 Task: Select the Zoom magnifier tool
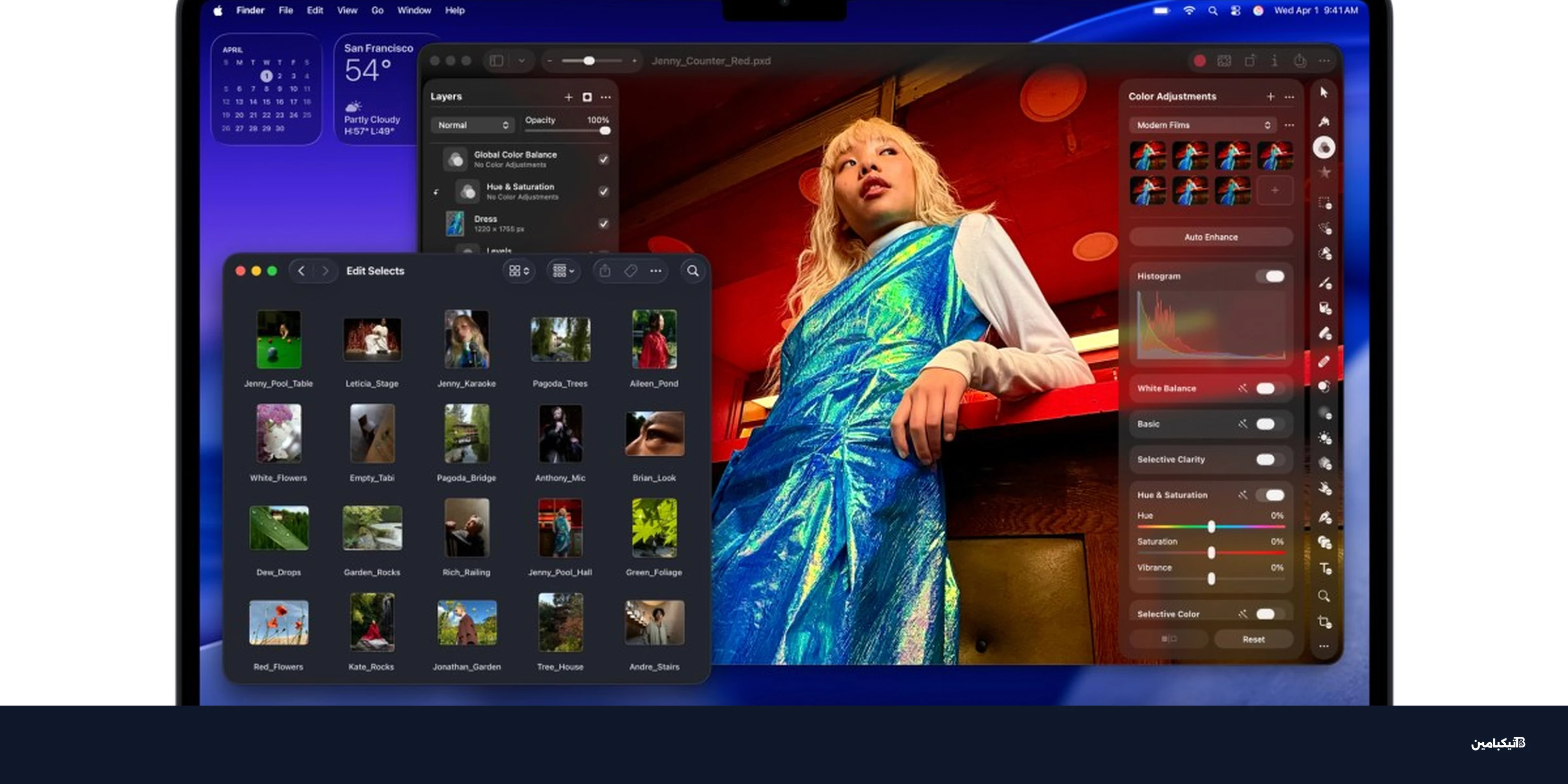pyautogui.click(x=1324, y=596)
